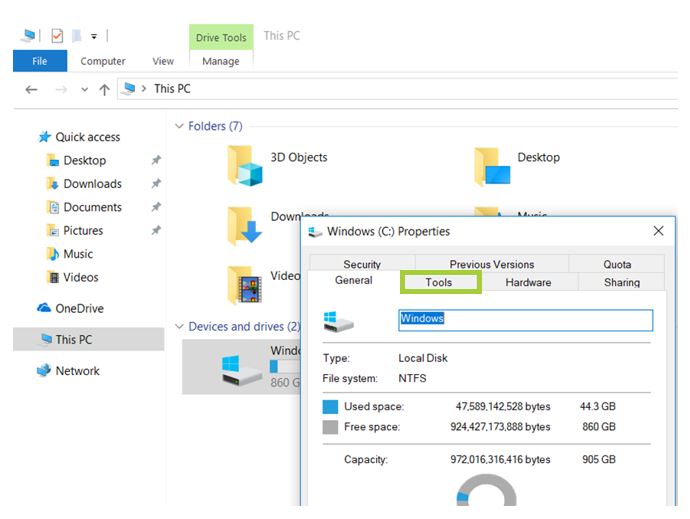Switch to the Previous Versions tab
This screenshot has height=519, width=690.
click(492, 264)
